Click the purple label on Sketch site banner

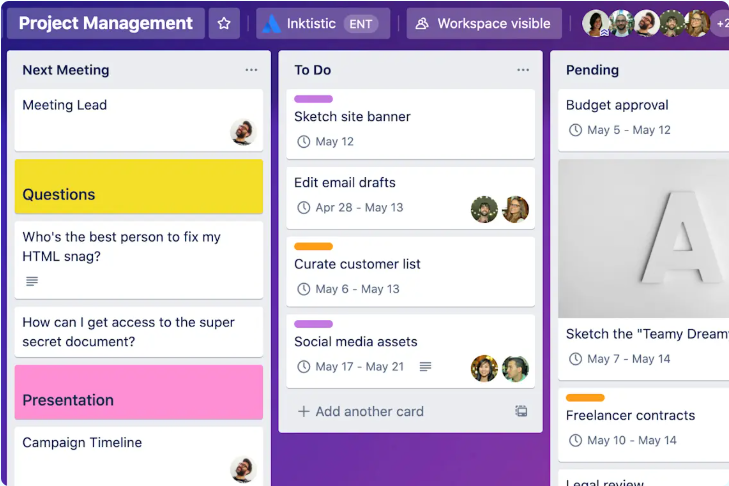coord(313,99)
